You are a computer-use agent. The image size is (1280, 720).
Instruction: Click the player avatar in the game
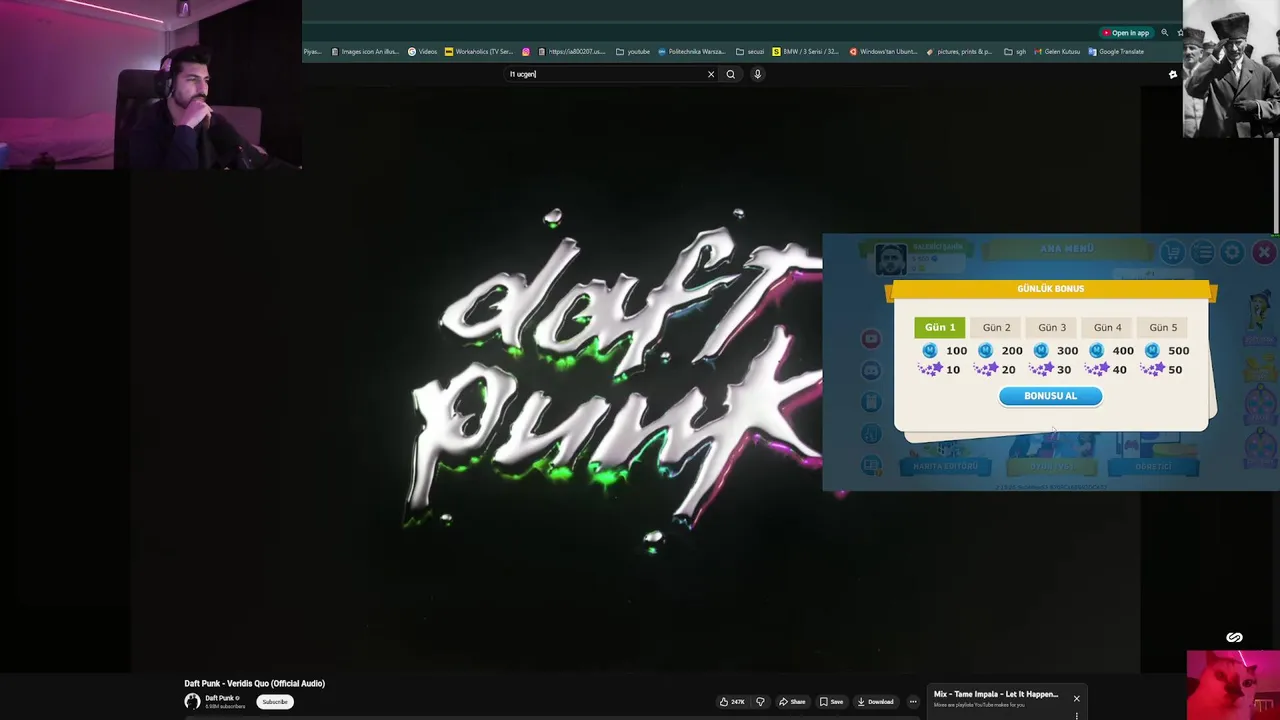(x=890, y=259)
